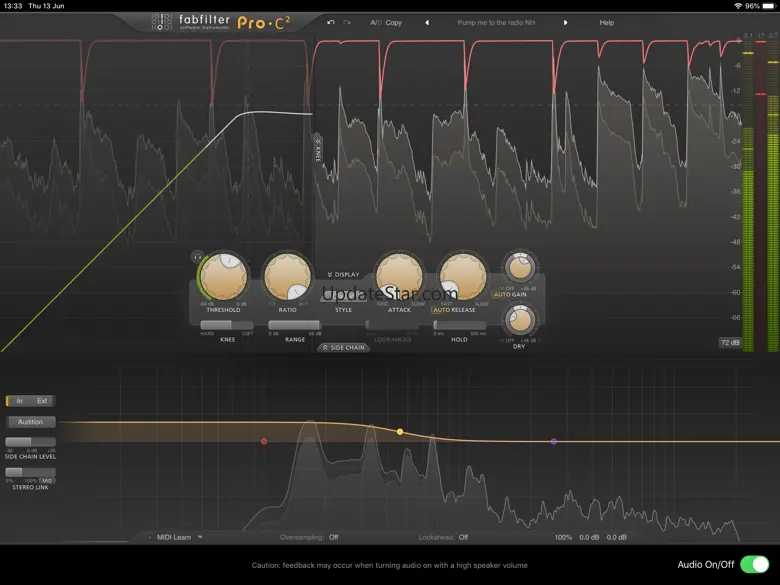Open the Oversampling Off dropdown
This screenshot has height=585, width=780.
click(334, 537)
